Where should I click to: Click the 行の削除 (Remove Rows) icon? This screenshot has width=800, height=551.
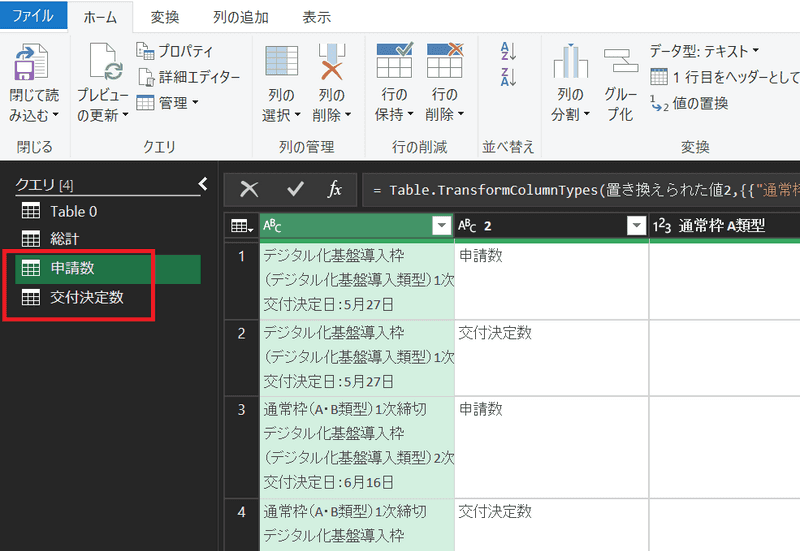444,62
